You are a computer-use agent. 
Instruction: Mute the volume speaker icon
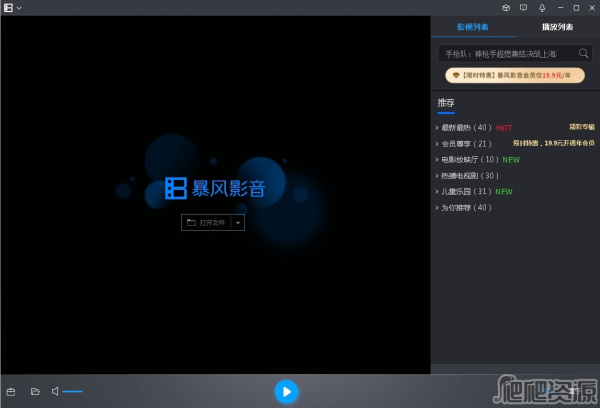point(55,391)
